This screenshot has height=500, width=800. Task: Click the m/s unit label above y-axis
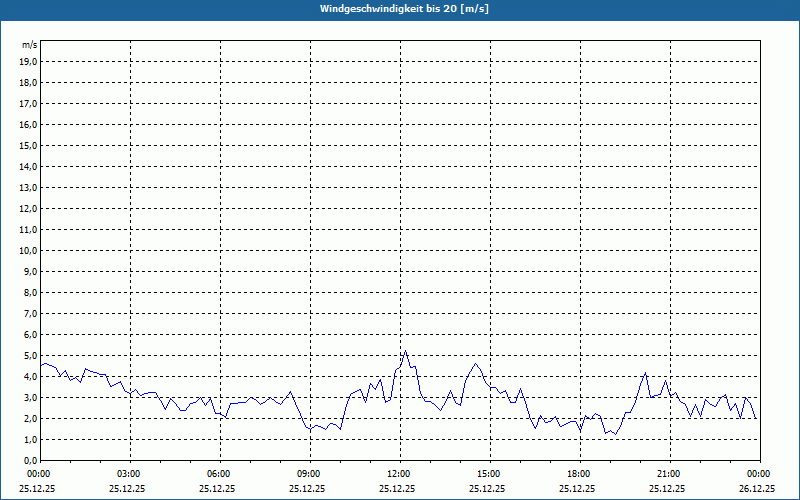pos(30,45)
